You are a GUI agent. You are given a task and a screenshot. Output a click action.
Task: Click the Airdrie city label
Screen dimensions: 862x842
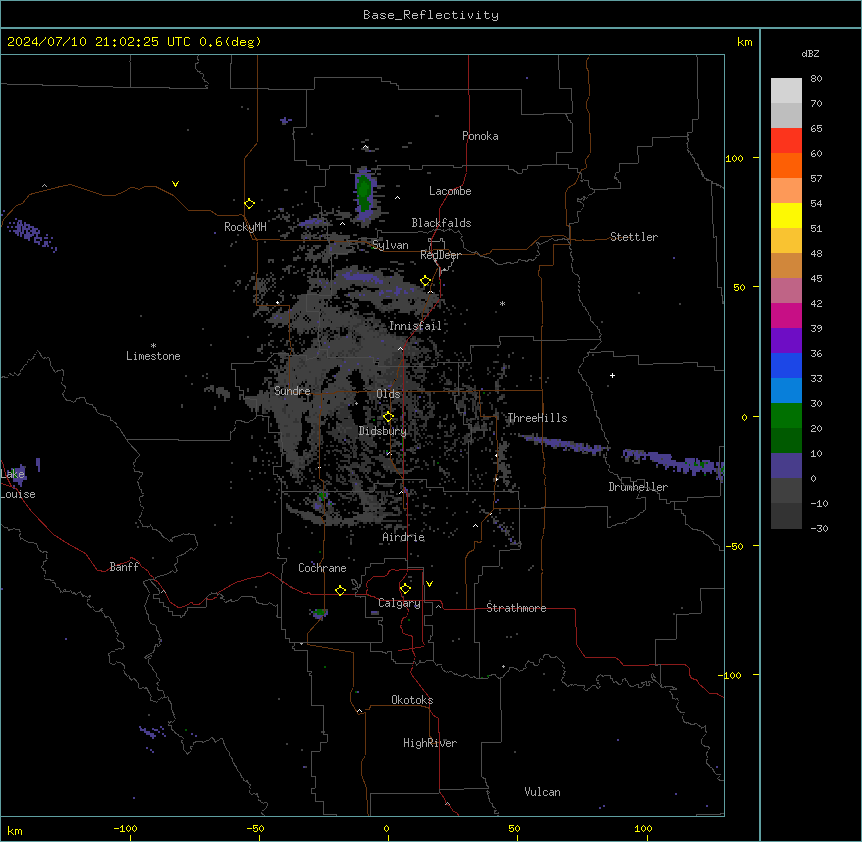click(404, 537)
